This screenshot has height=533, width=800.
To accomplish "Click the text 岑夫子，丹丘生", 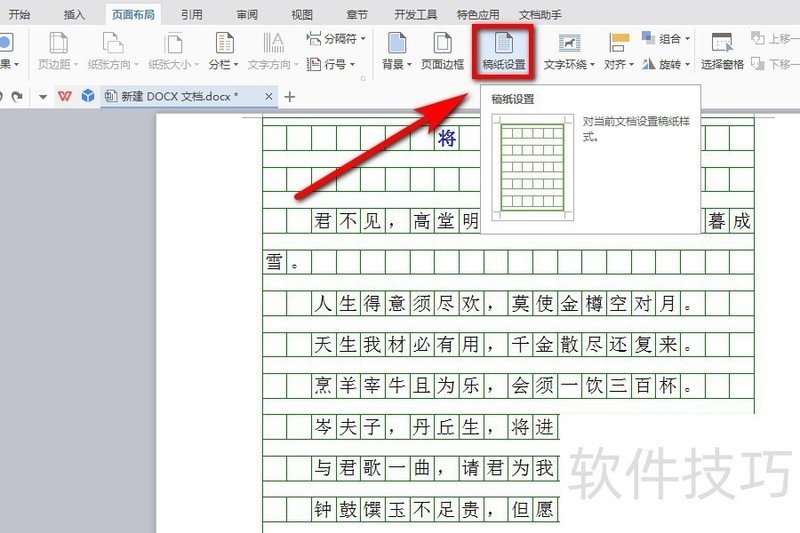I will [x=395, y=426].
